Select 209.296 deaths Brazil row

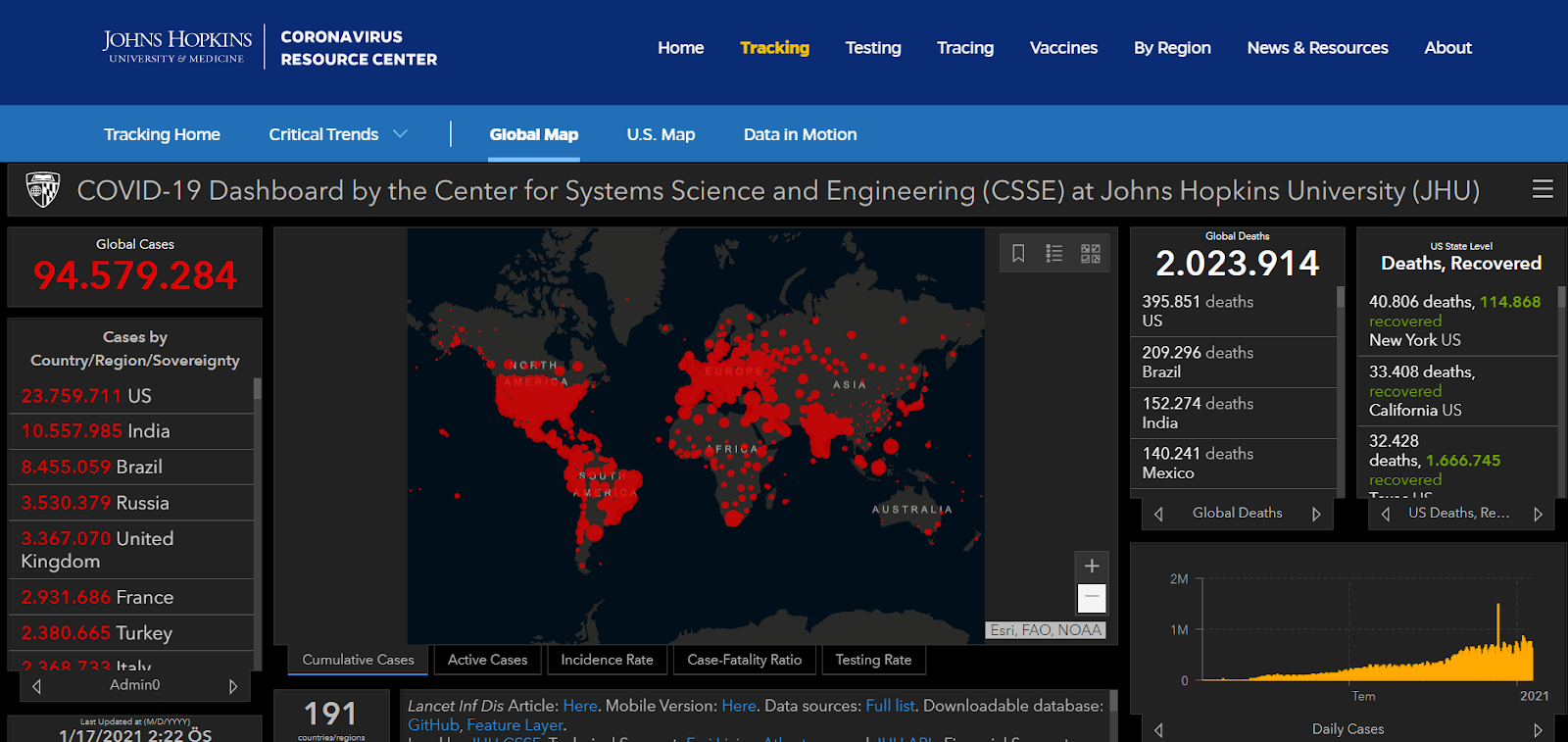click(x=1235, y=362)
